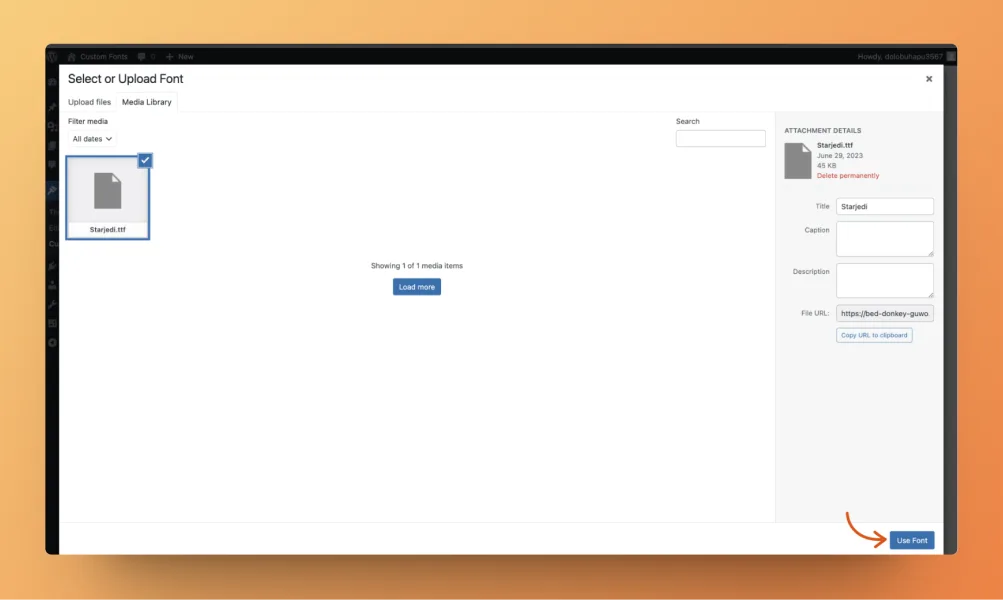The width and height of the screenshot is (1003, 600).
Task: Uncheck the Starjedi.ttf selection checkmark
Action: click(x=145, y=160)
